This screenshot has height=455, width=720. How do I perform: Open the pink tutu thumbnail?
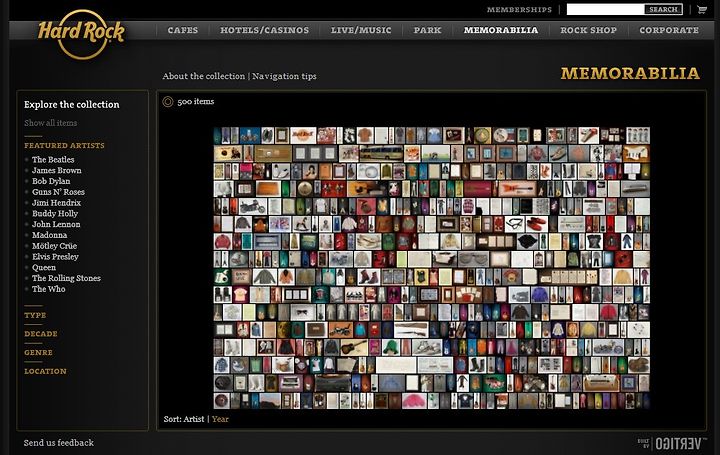point(415,401)
